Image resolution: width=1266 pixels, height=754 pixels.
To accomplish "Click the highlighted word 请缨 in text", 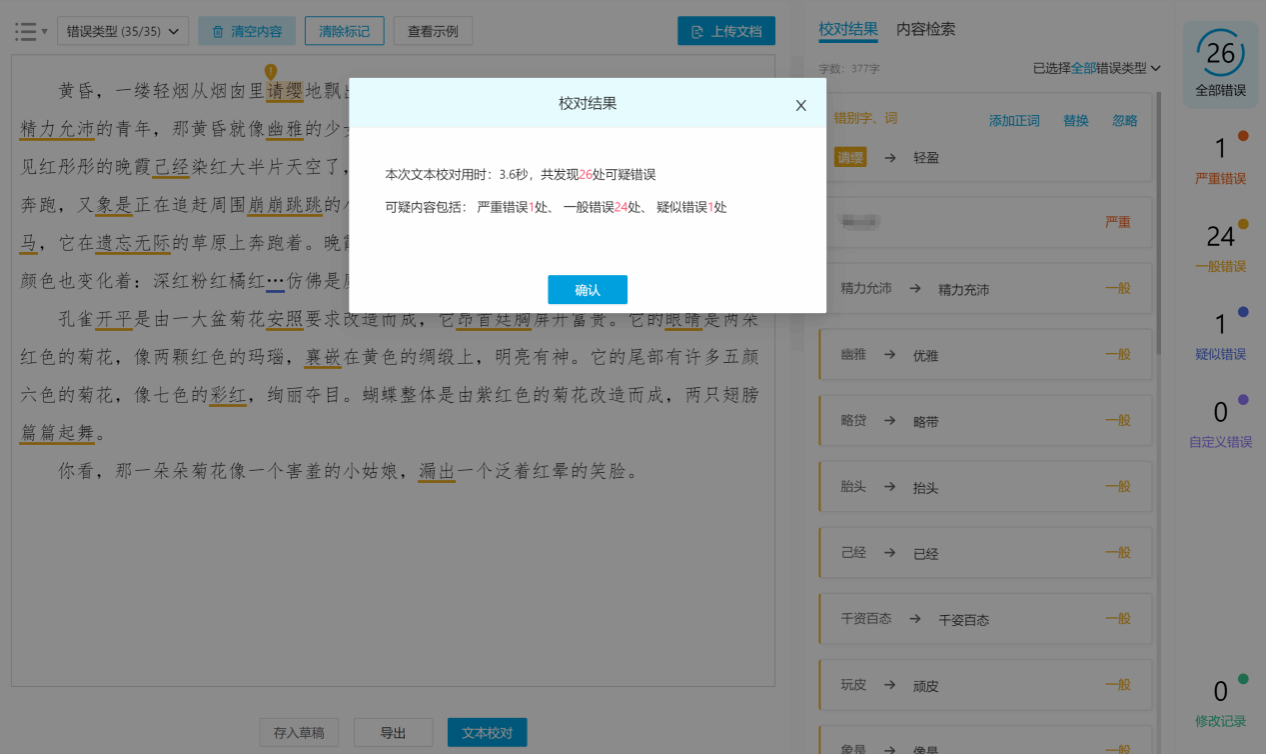I will [x=284, y=93].
